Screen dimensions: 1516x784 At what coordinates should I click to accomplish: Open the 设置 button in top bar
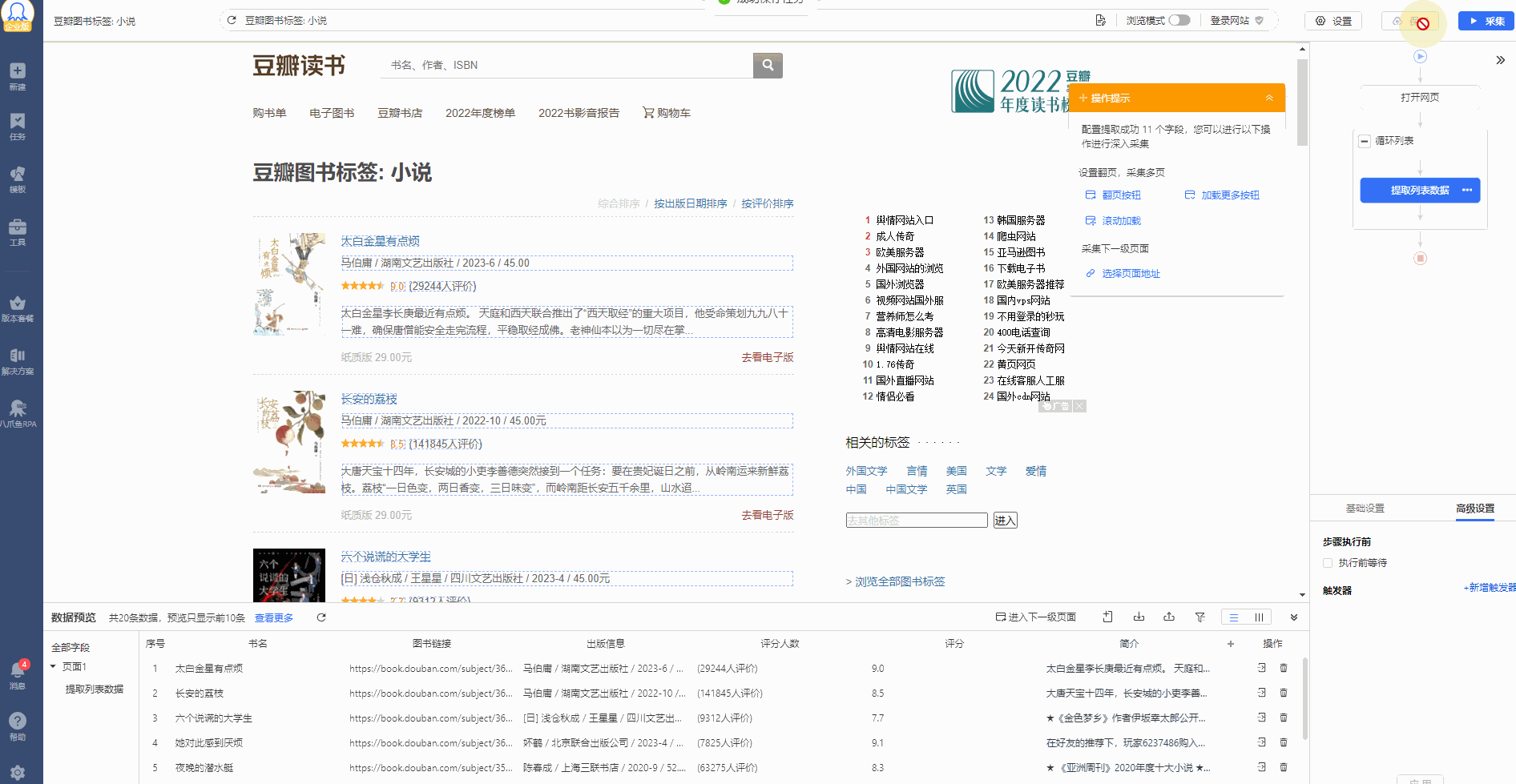[1333, 21]
